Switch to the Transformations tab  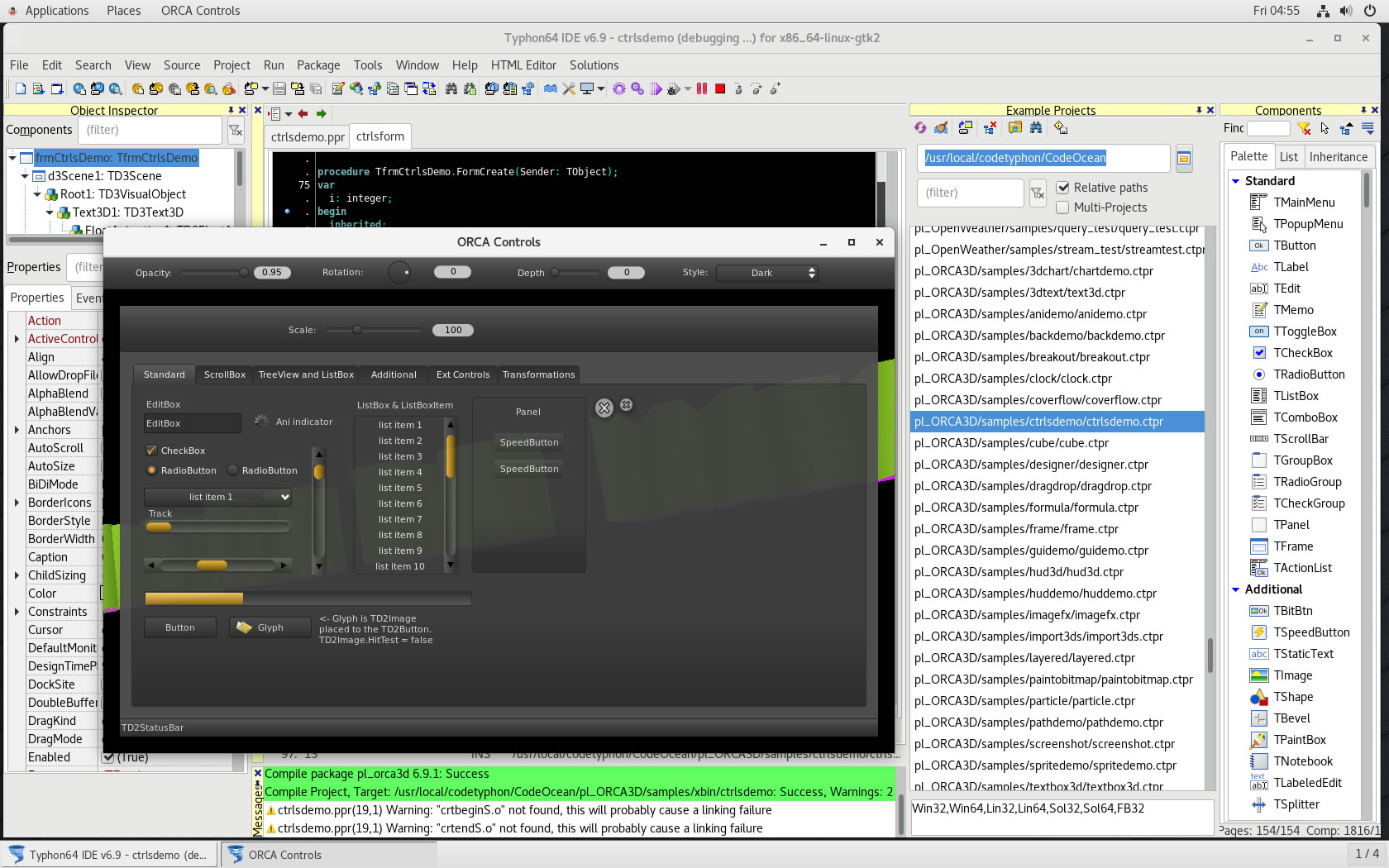pos(538,374)
